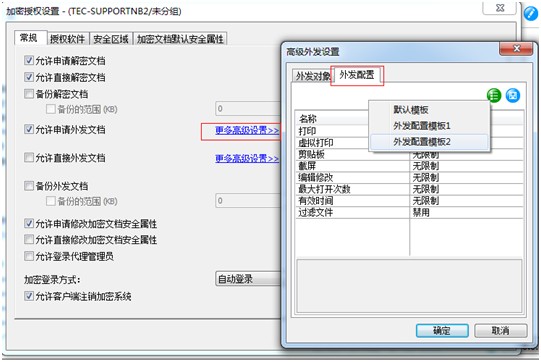Check 备份的范围 under 备份外发文档
This screenshot has width=541, height=362.
click(x=51, y=200)
